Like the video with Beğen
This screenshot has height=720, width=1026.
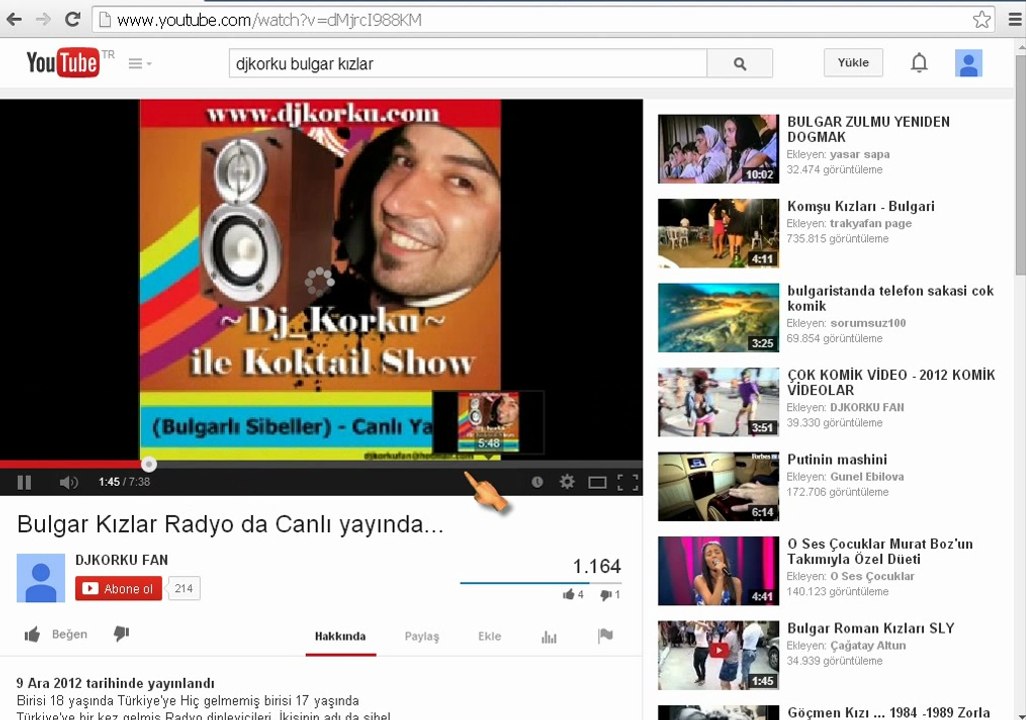coord(56,634)
